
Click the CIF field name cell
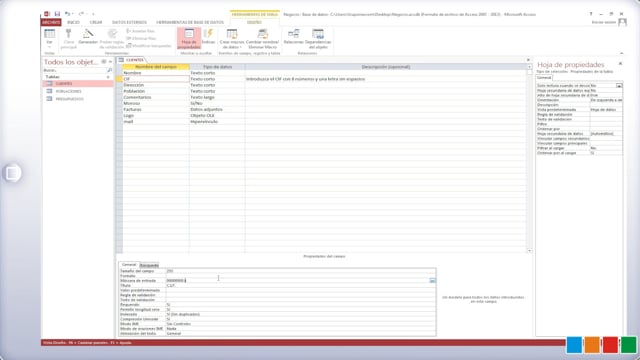(156, 79)
